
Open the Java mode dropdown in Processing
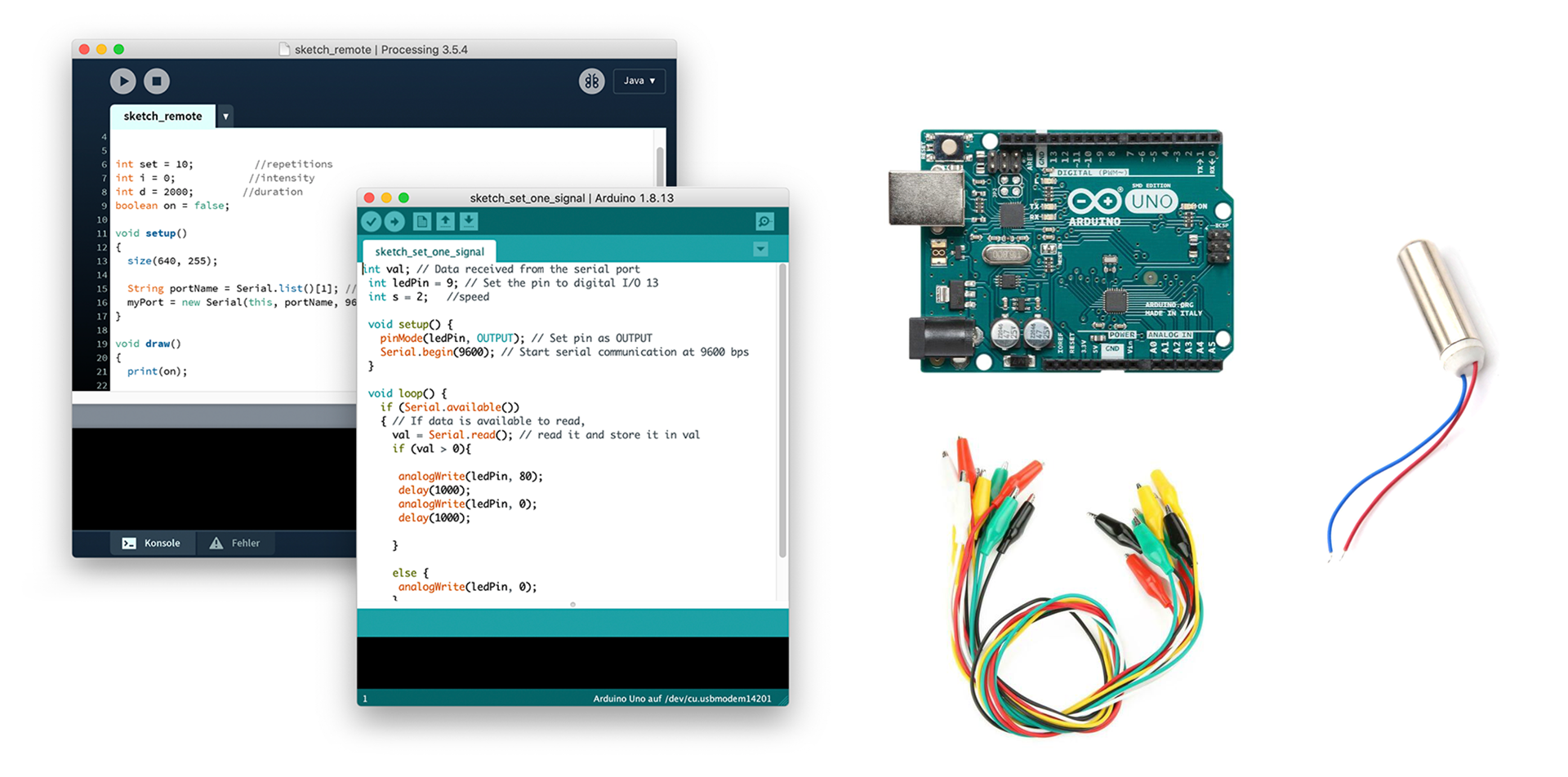tap(639, 81)
